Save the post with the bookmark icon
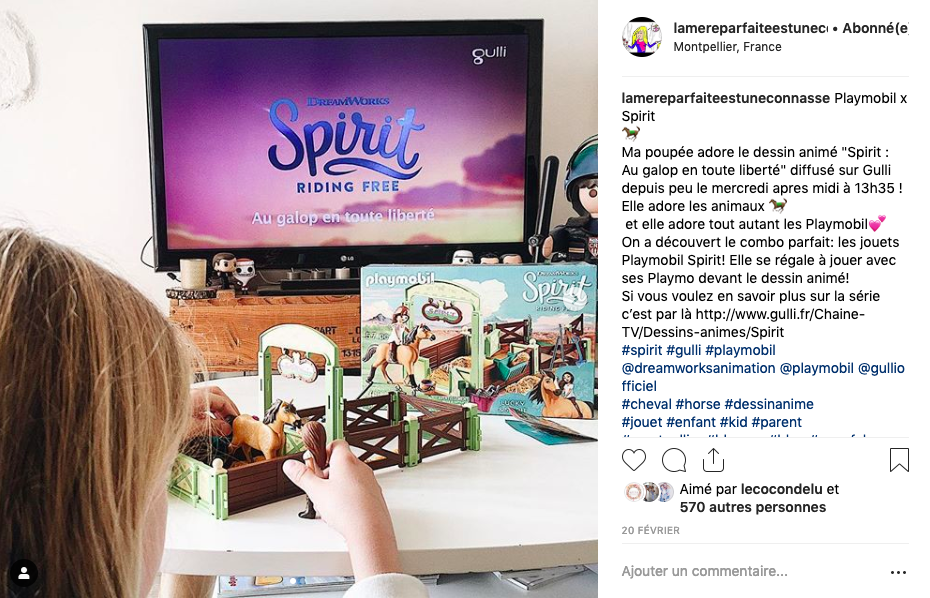 [899, 460]
